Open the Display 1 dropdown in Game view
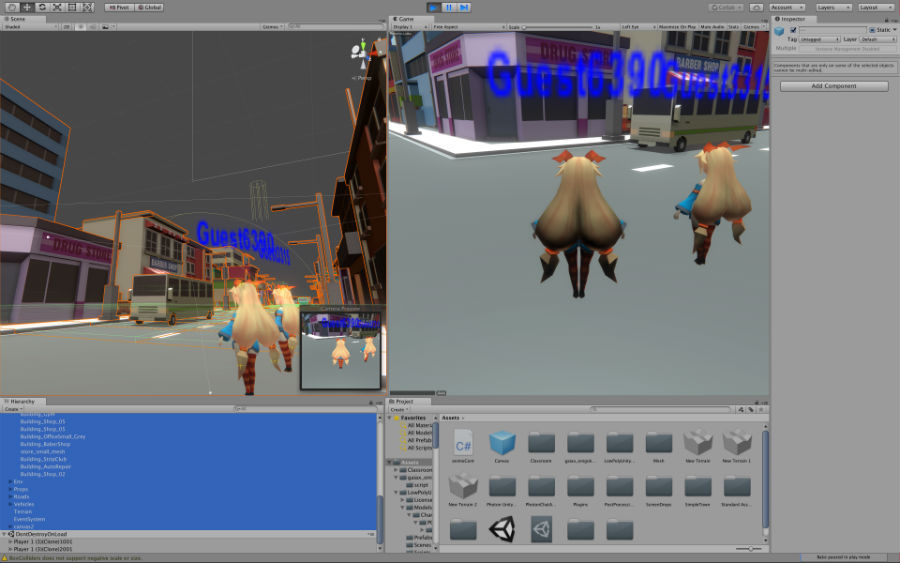The height and width of the screenshot is (563, 900). point(410,27)
